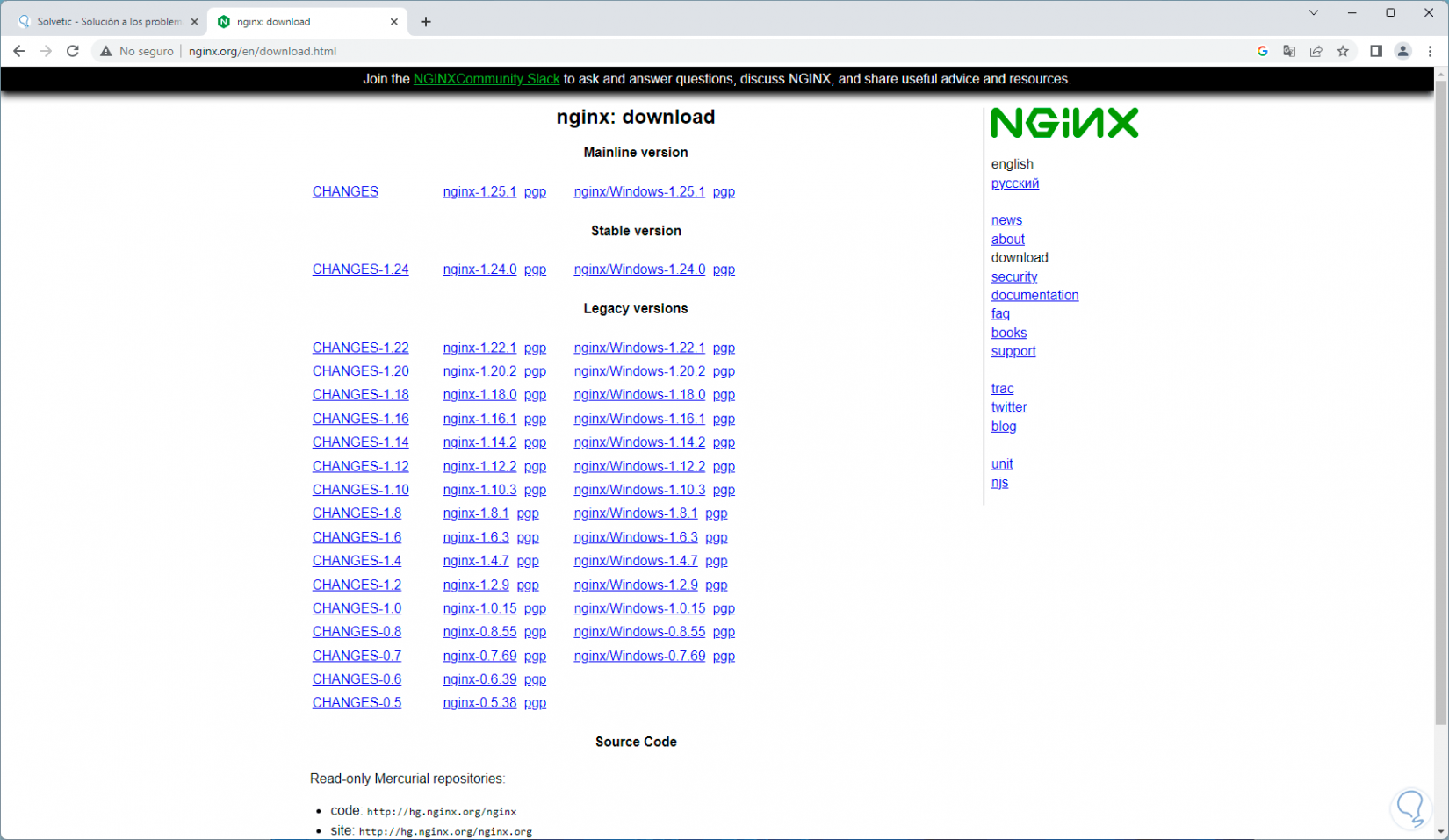Image resolution: width=1449 pixels, height=840 pixels.
Task: Download nginx/Windows-1.14.2
Action: coord(639,442)
